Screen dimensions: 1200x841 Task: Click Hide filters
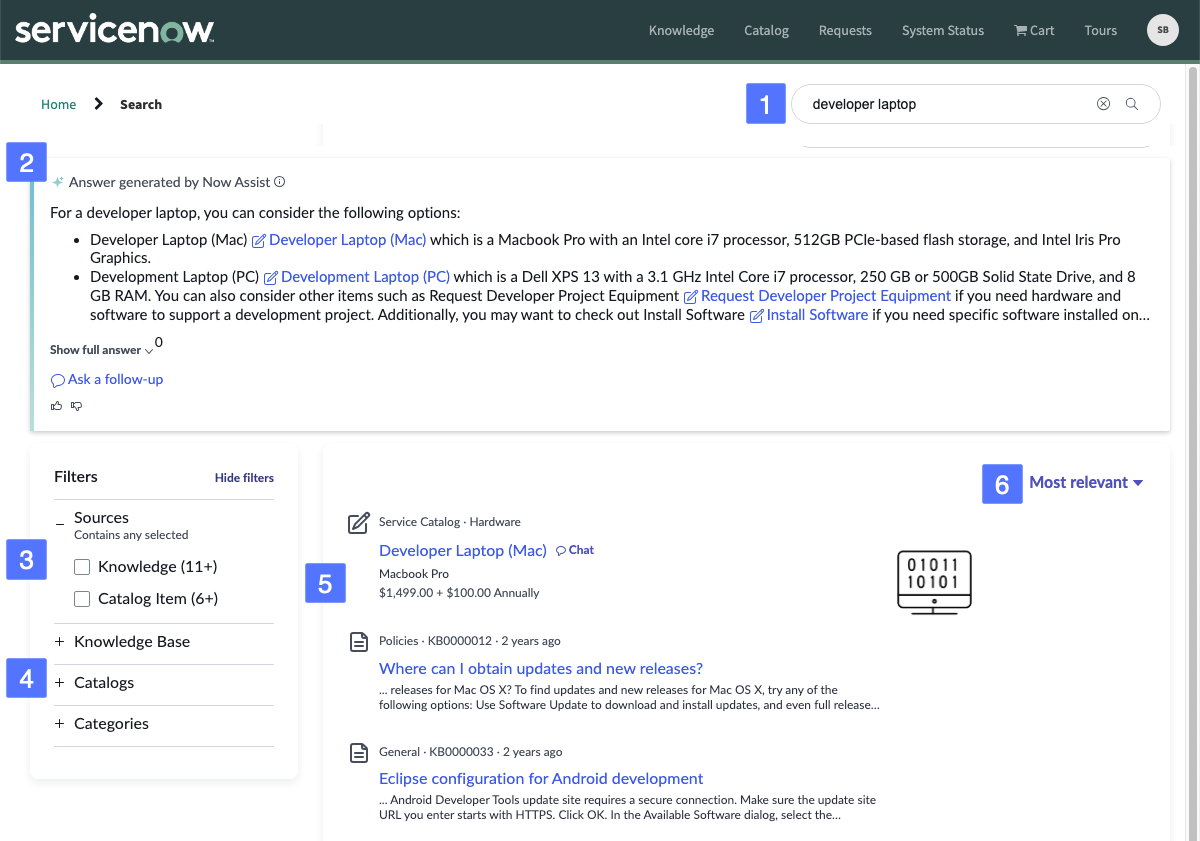tap(244, 478)
